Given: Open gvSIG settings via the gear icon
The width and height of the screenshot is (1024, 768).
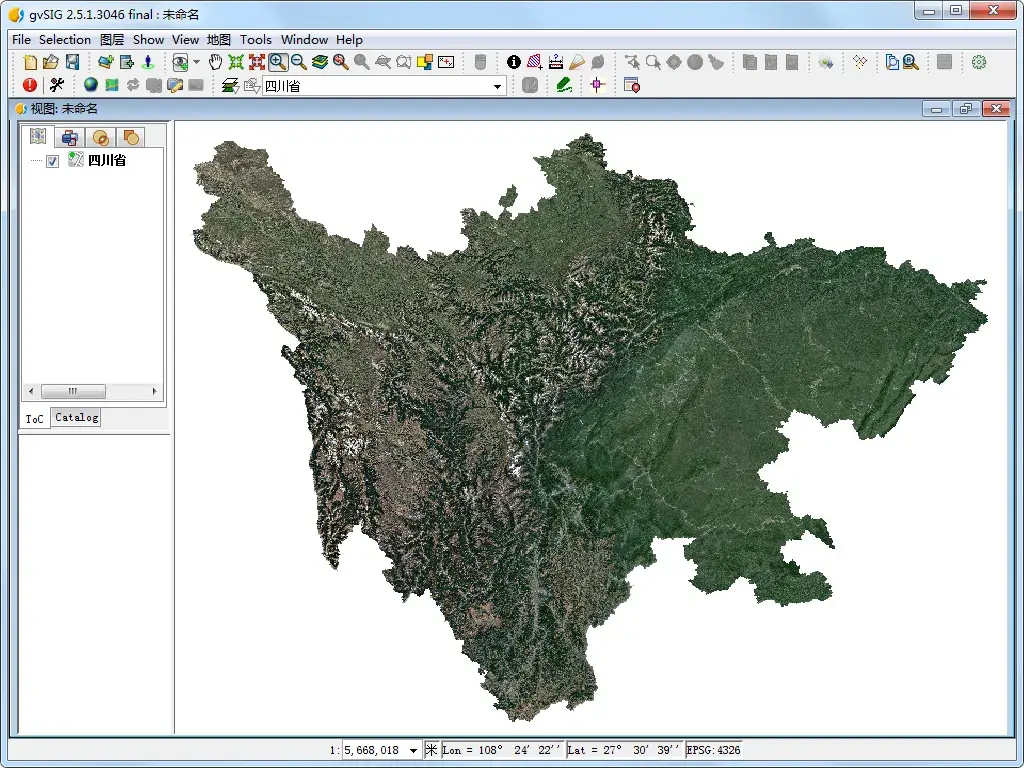Looking at the screenshot, I should click(x=977, y=61).
